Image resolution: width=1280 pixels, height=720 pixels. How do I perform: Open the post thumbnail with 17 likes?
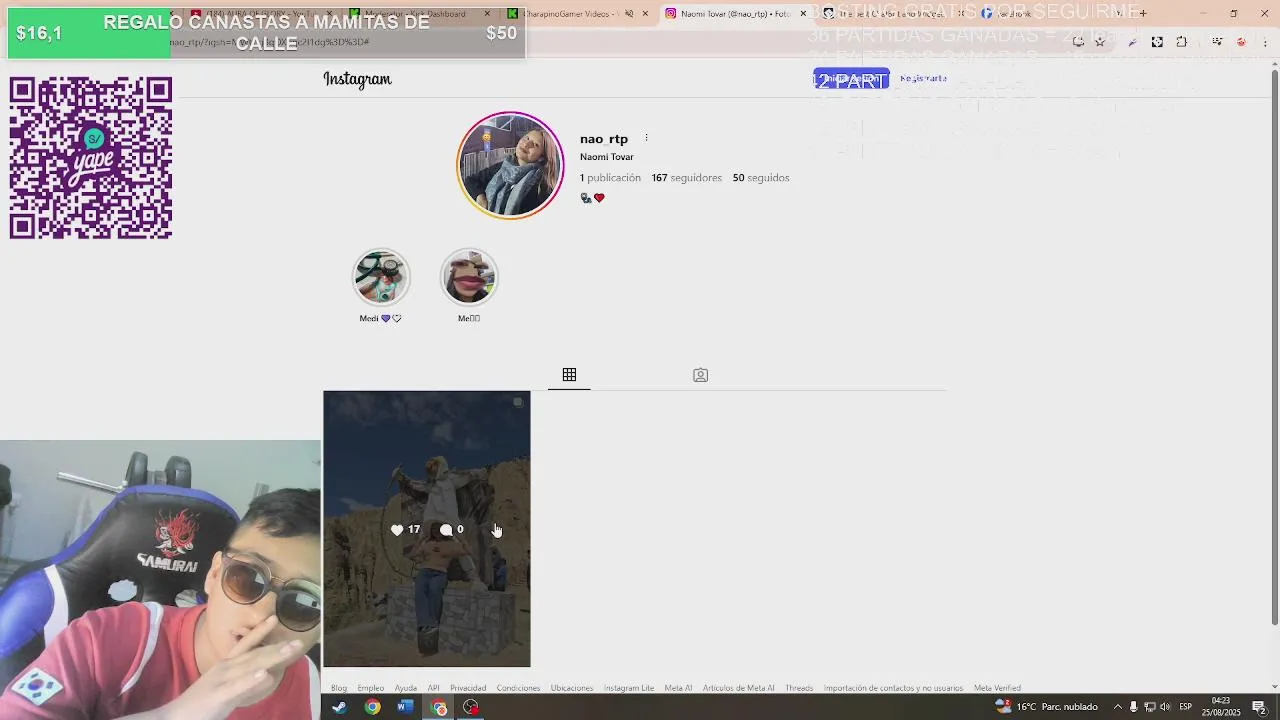click(x=427, y=529)
